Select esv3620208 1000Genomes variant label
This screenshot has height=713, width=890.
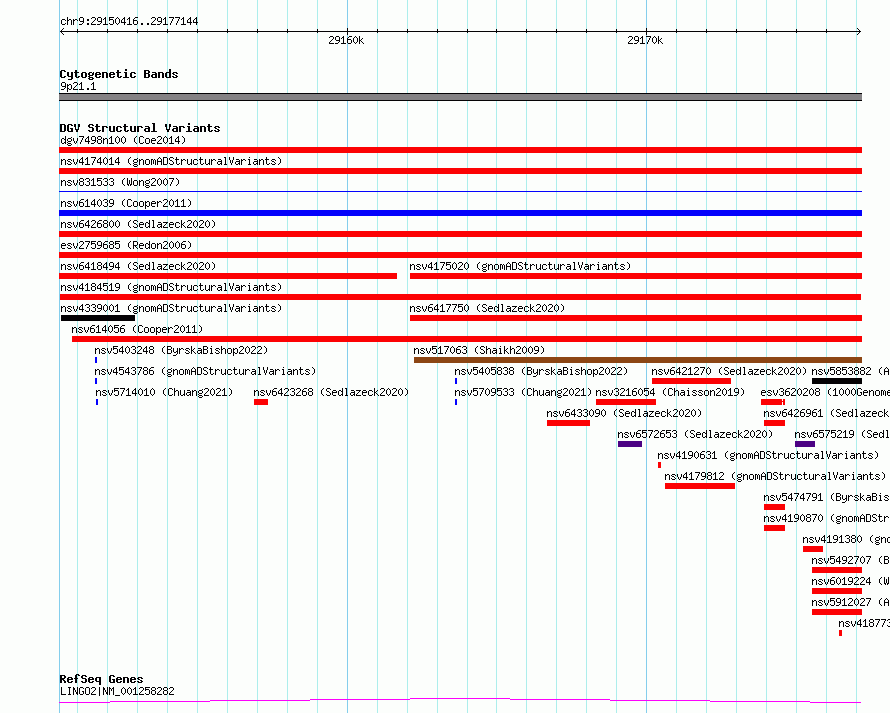825,392
